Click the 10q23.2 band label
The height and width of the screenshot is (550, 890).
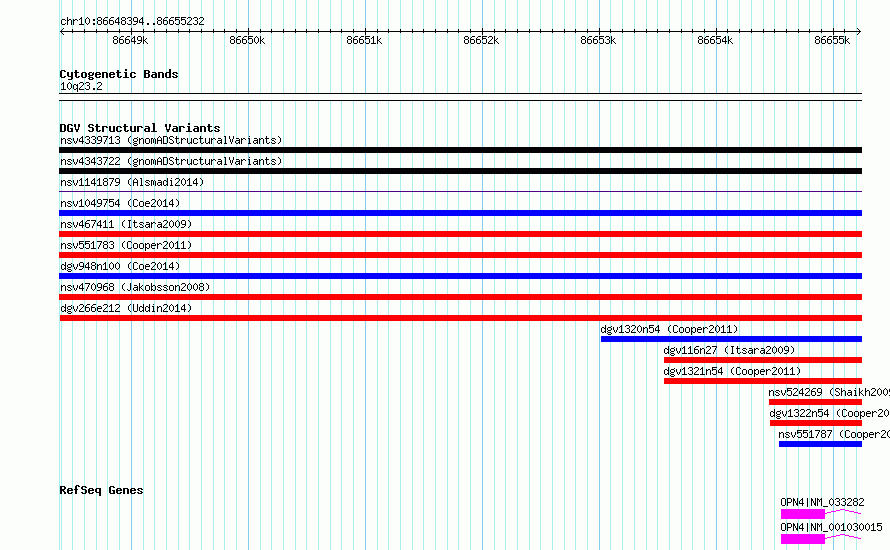point(81,86)
